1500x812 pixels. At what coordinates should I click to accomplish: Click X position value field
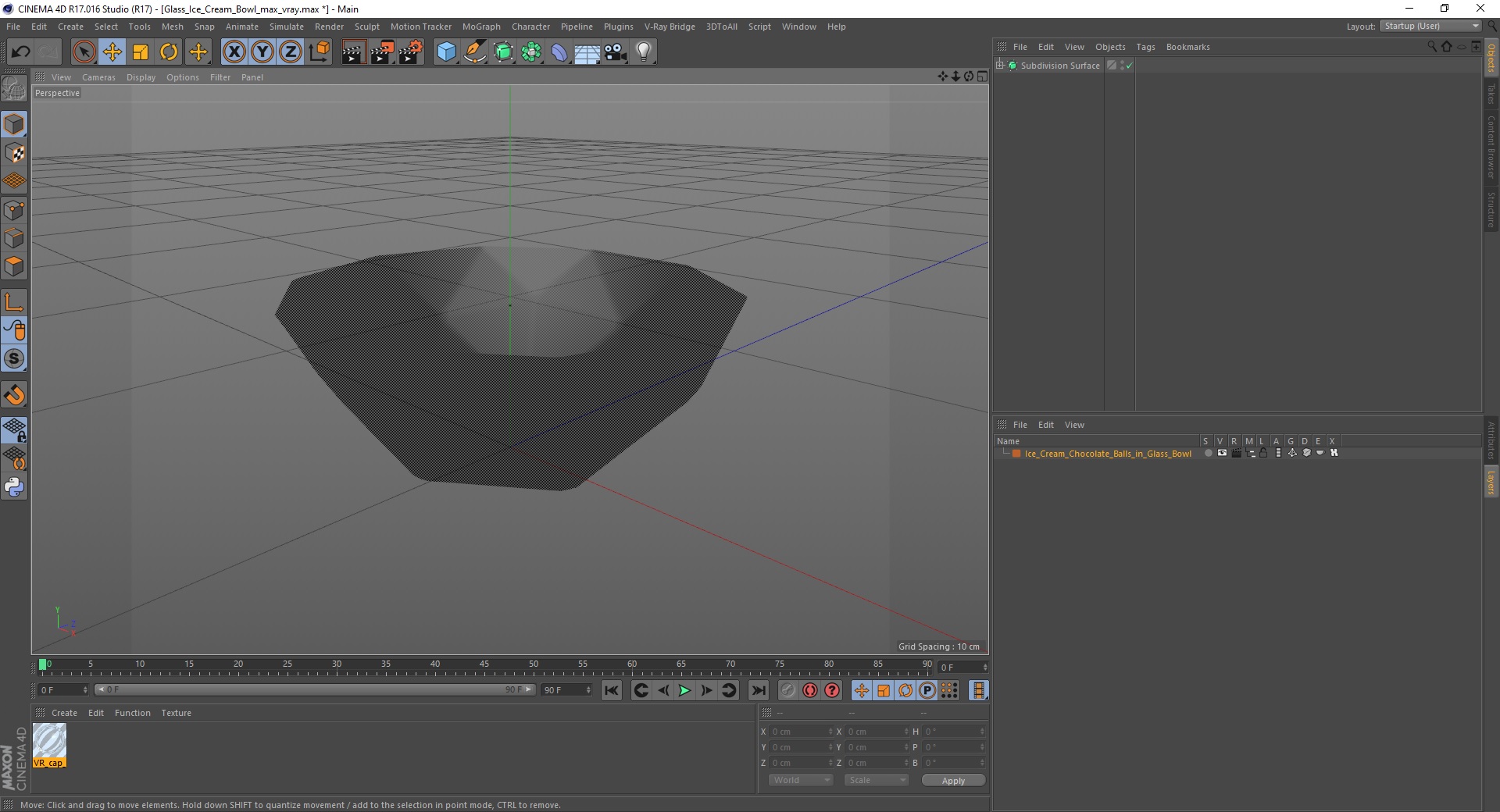801,732
